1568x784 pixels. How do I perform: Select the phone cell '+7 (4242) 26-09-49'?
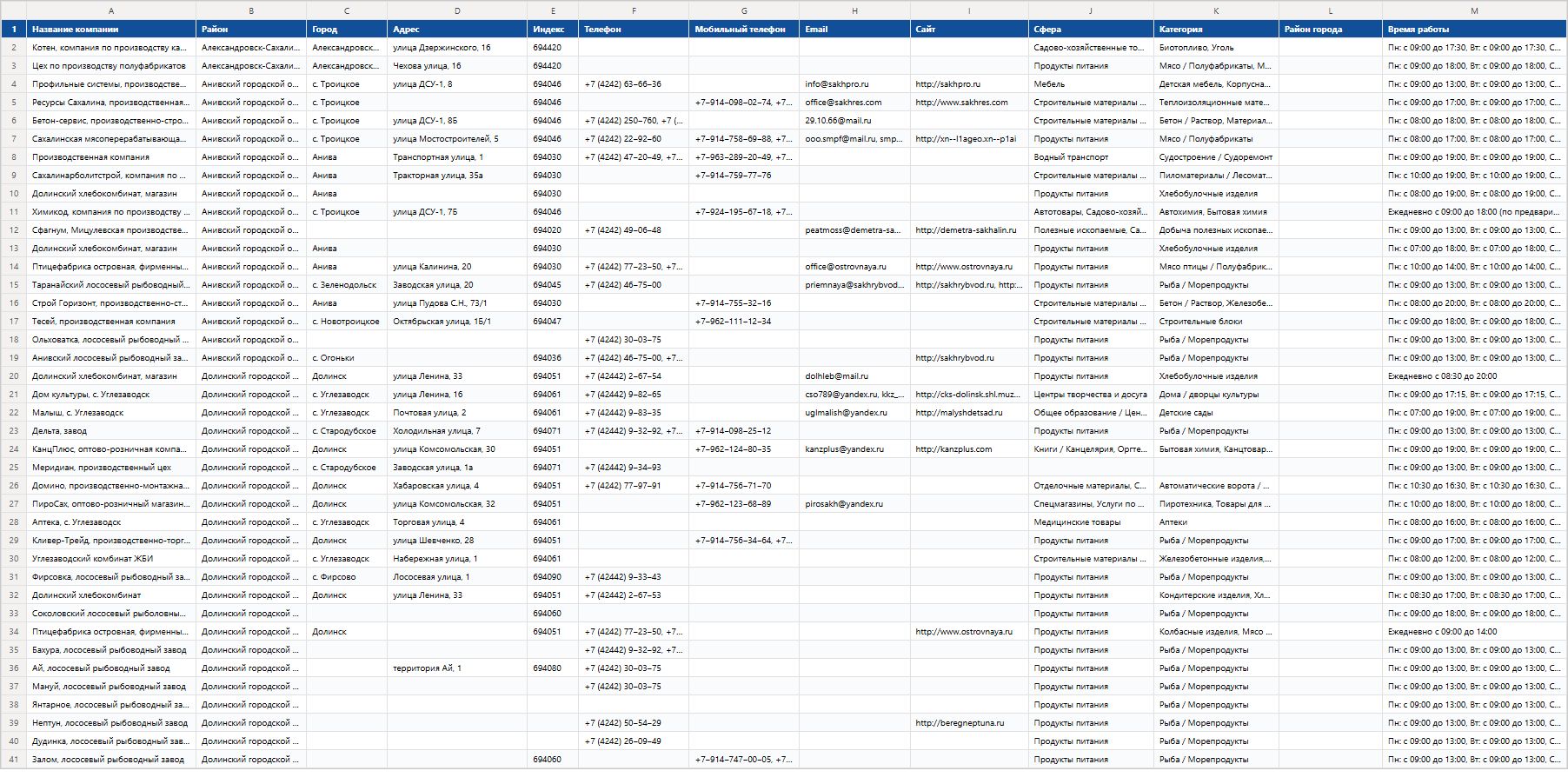634,741
